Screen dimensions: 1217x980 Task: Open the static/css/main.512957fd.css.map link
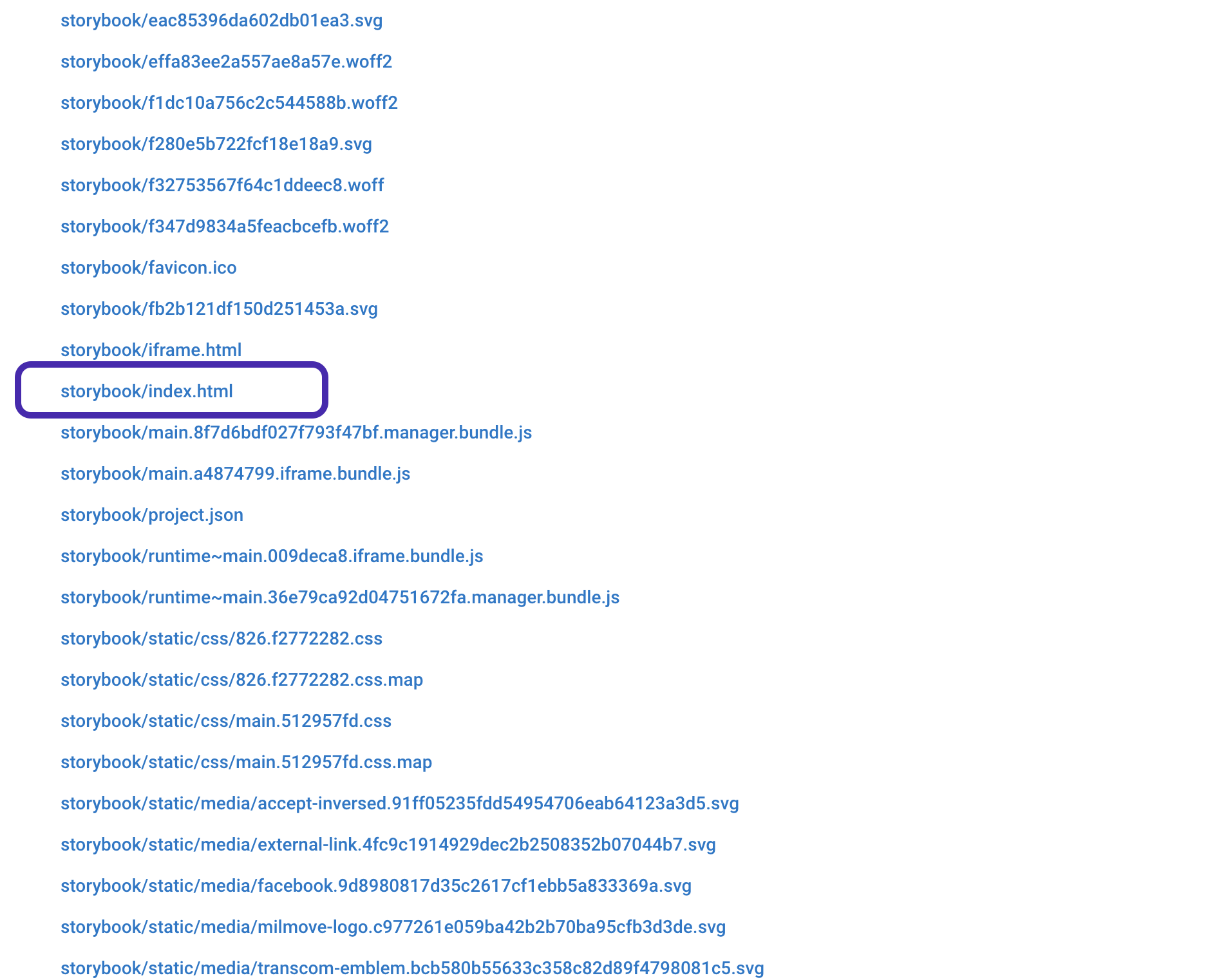tap(246, 762)
